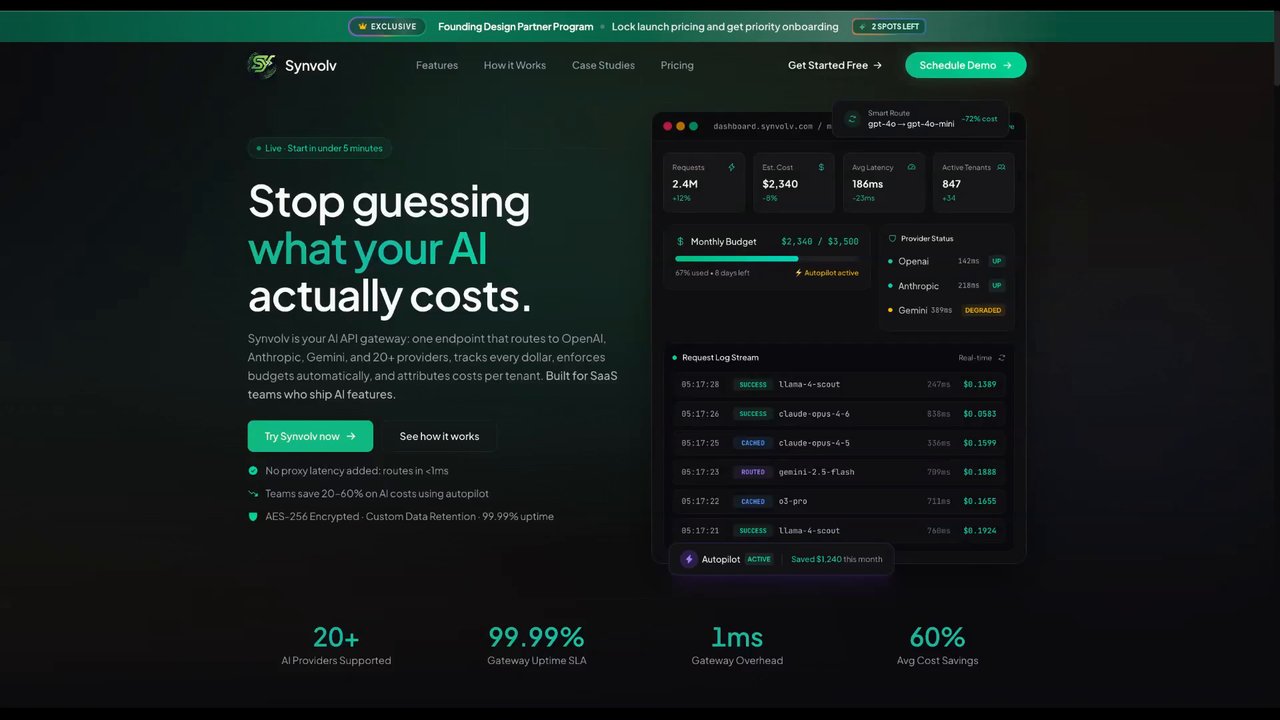Screen dimensions: 1280x720
Task: Click the people icon on the Active Tenants card
Action: 1001,167
